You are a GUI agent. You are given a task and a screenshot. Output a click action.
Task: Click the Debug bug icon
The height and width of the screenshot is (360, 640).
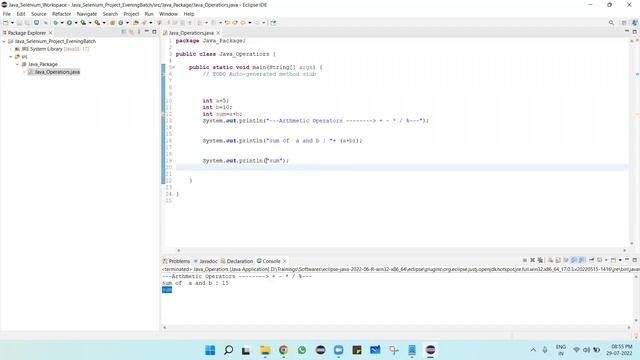point(56,23)
